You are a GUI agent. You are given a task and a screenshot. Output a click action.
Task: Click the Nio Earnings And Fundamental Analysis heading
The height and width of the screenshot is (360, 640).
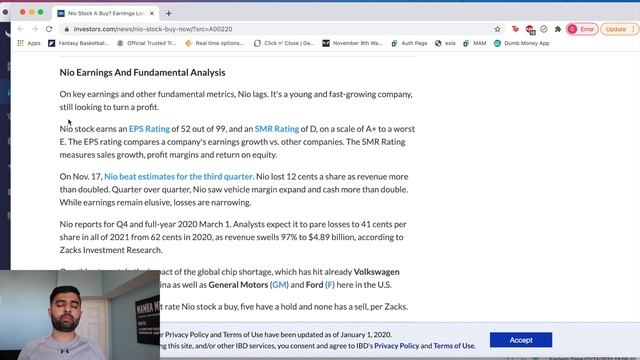pos(142,72)
